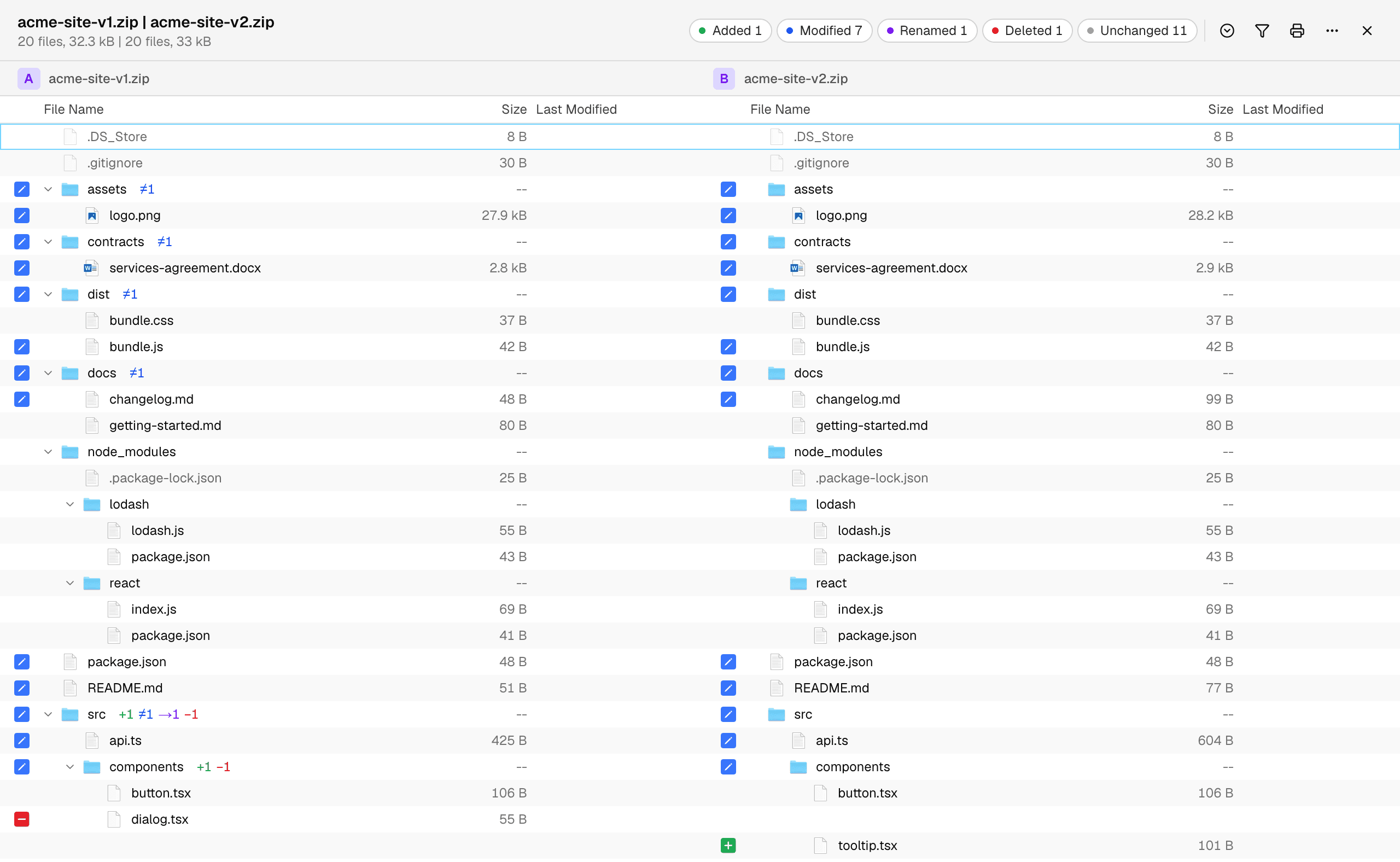Click the react folder icon in archive B

tap(798, 583)
